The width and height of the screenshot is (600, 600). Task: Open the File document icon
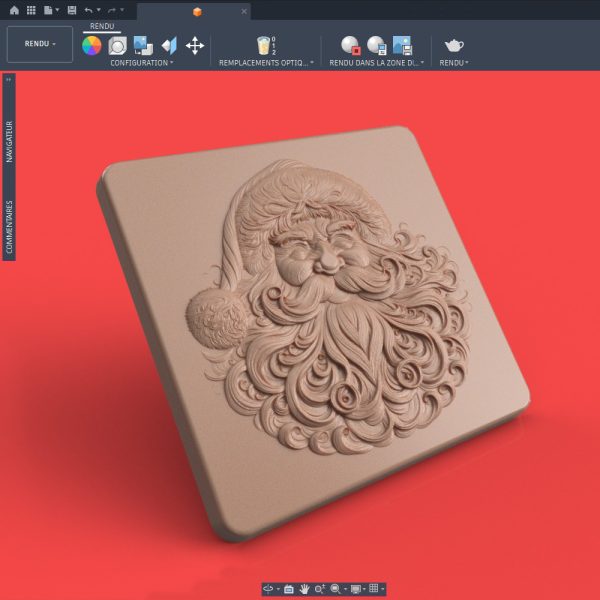(x=48, y=10)
